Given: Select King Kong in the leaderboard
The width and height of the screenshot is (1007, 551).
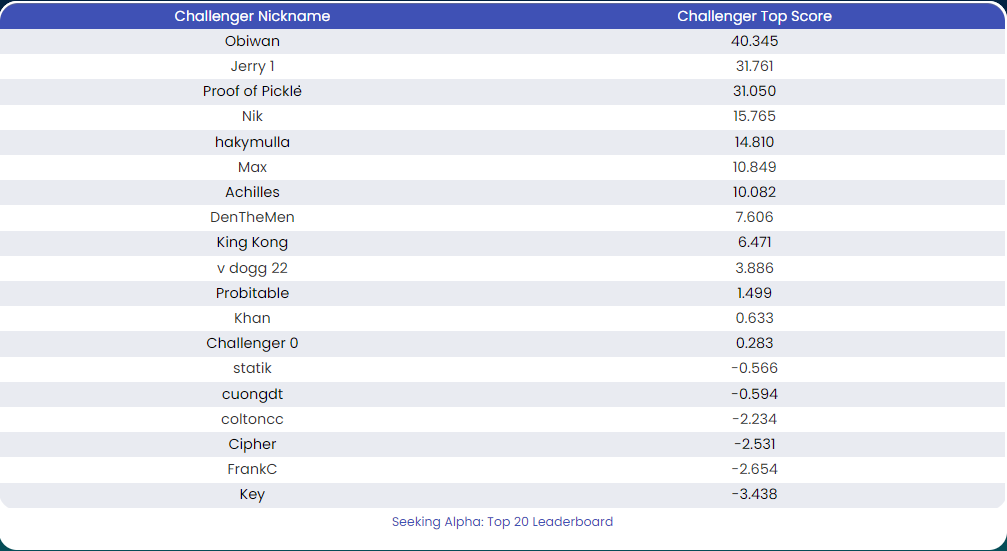Looking at the screenshot, I should (x=252, y=242).
